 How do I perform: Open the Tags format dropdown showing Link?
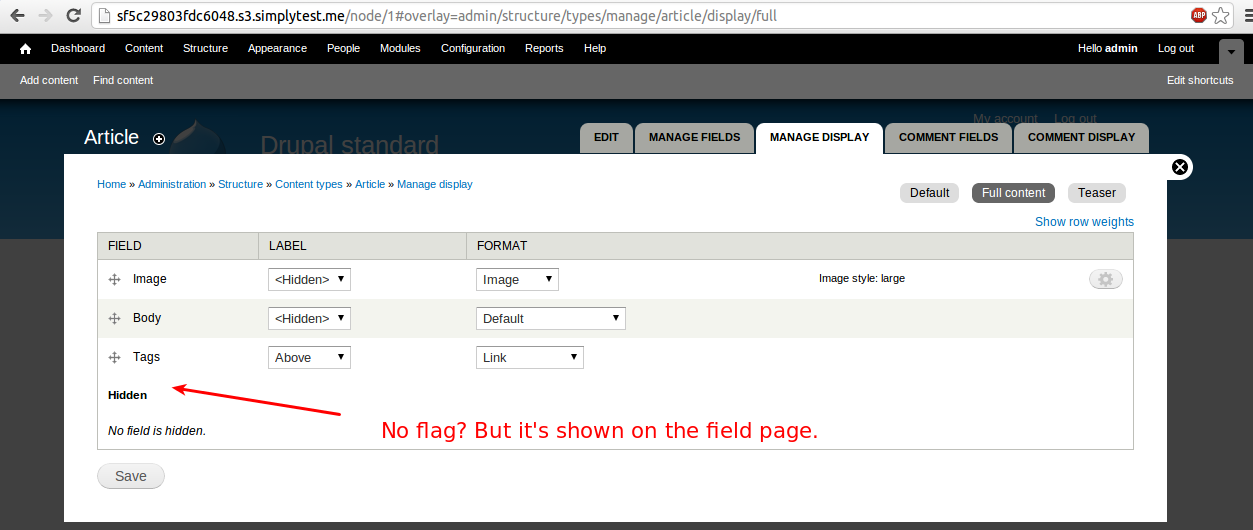point(530,357)
